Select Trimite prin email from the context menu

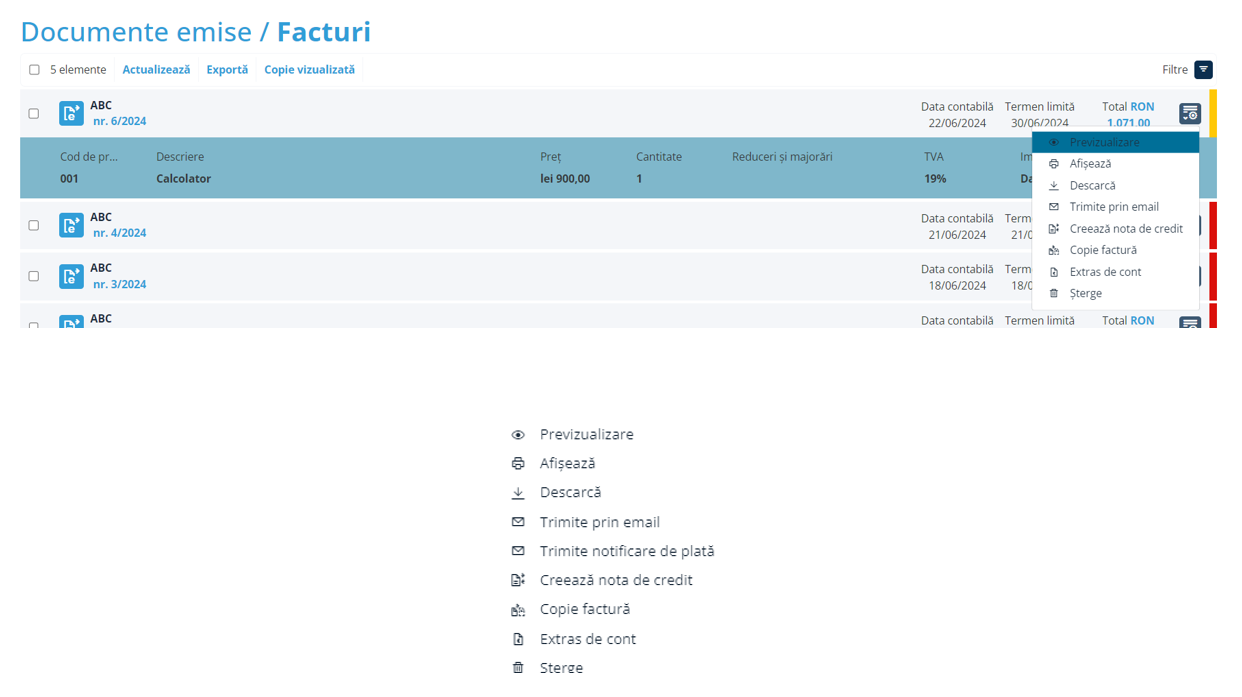pyautogui.click(x=1113, y=207)
